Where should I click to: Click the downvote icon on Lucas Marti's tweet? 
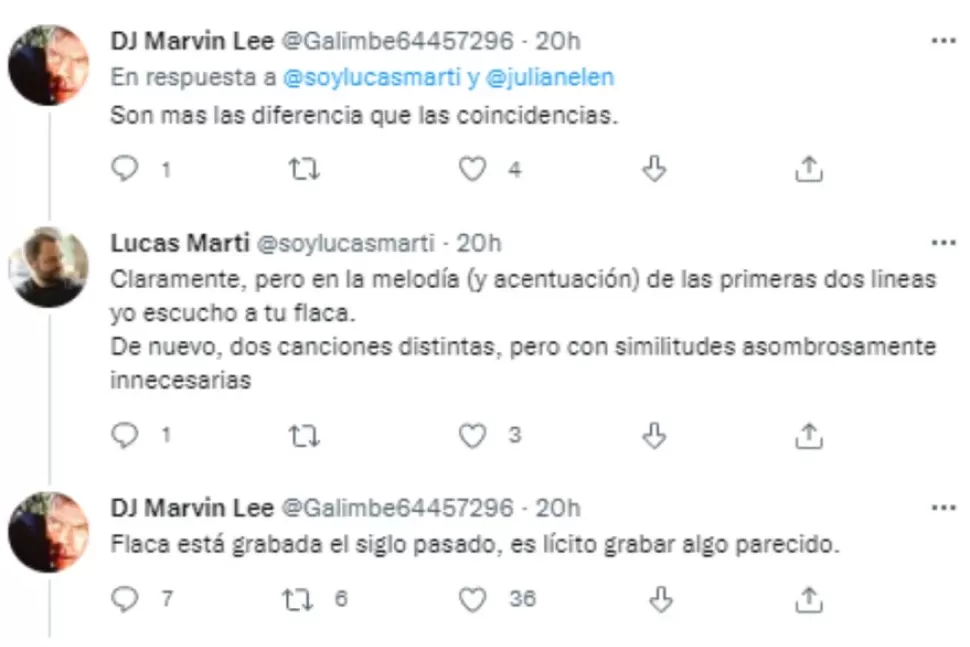coord(655,436)
